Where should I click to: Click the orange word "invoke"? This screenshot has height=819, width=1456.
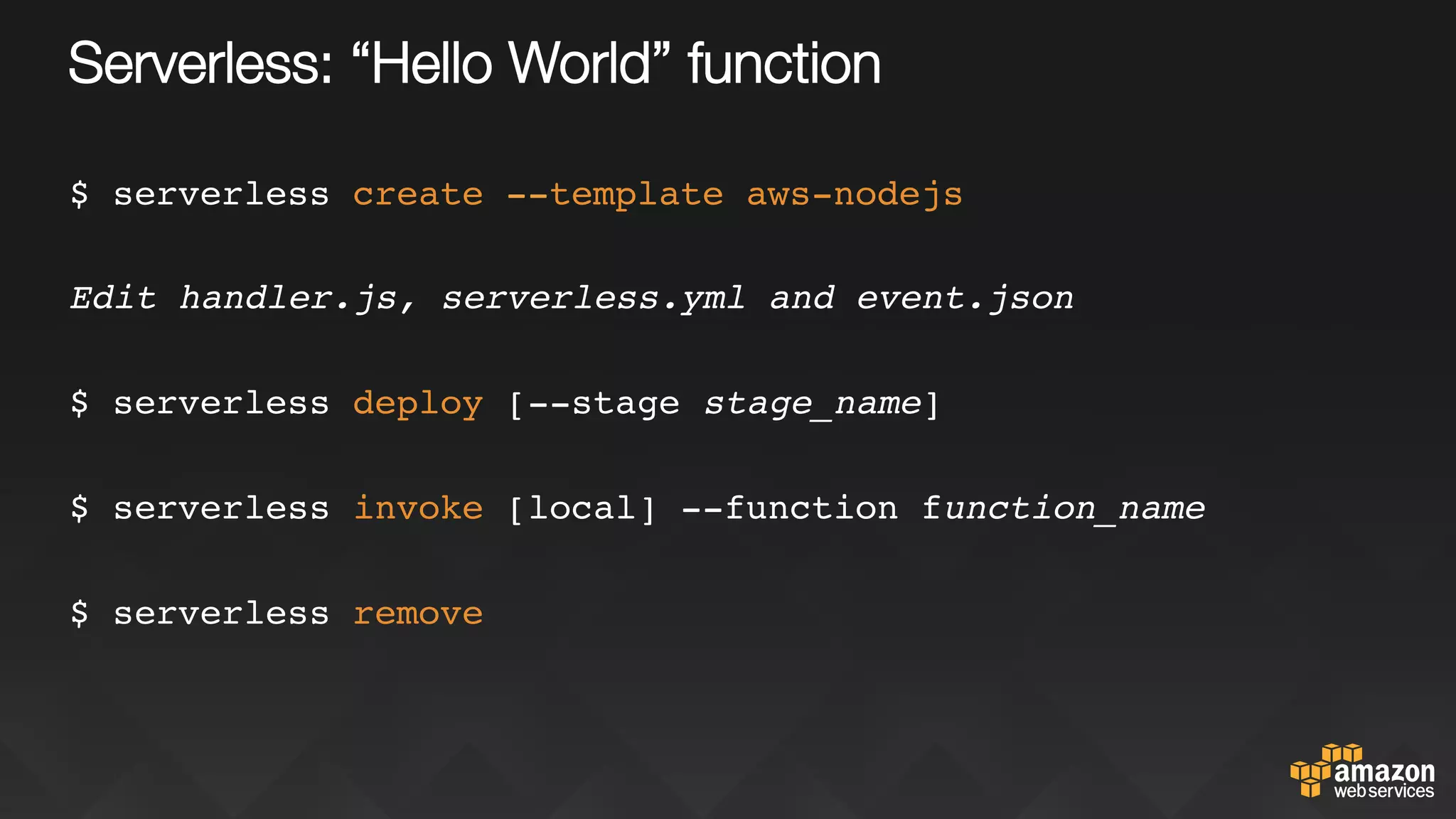coord(418,508)
